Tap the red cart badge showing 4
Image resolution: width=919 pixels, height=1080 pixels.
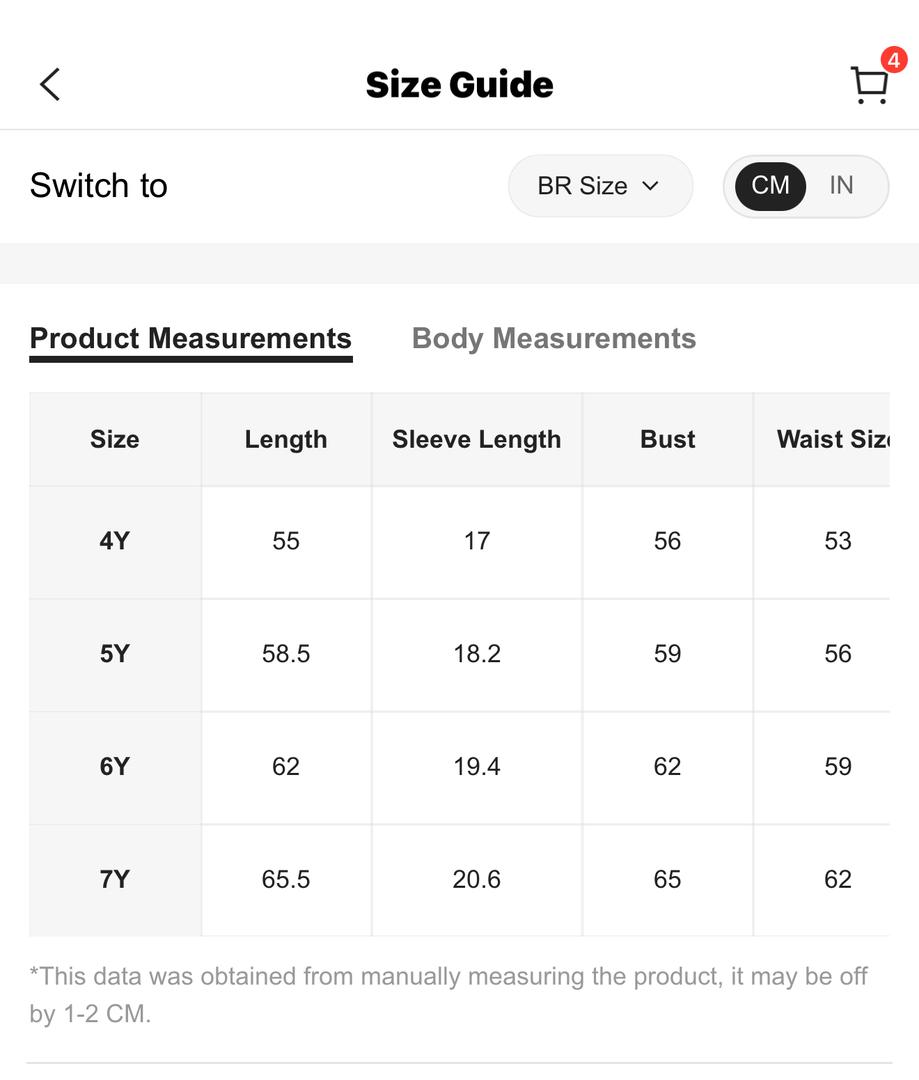click(894, 61)
